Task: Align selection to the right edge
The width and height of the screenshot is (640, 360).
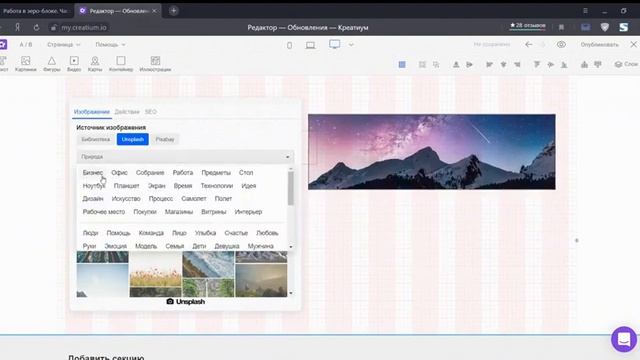Action: [517, 64]
